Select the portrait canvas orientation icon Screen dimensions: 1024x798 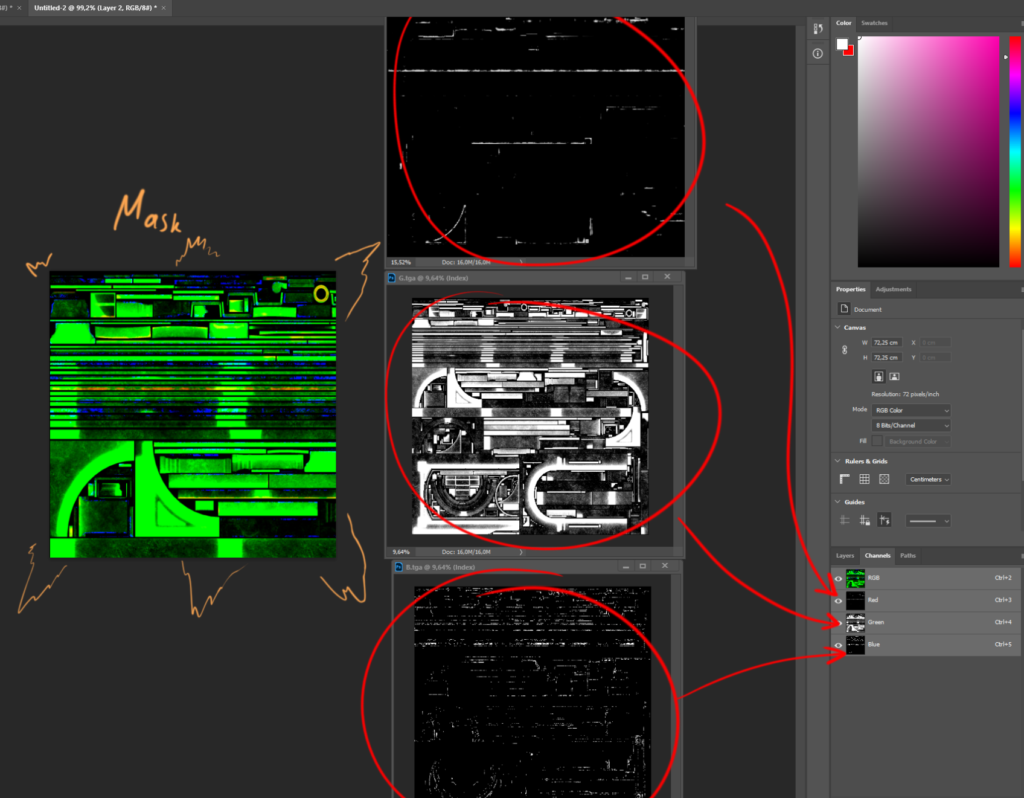coord(879,375)
